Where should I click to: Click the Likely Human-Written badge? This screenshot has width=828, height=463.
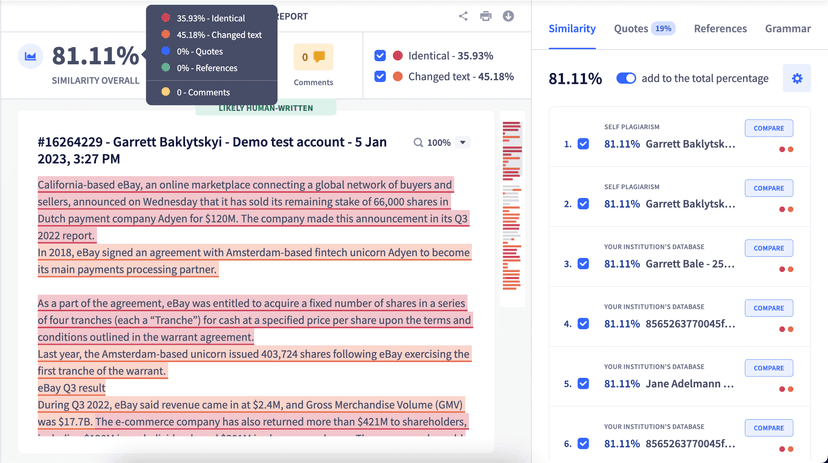[266, 108]
